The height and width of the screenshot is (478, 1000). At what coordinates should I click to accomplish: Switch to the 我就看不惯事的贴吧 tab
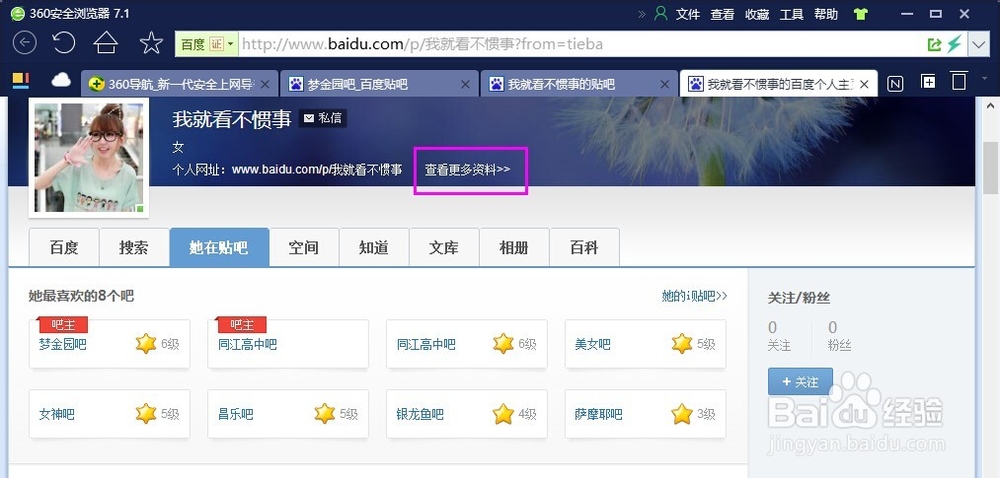tap(580, 83)
